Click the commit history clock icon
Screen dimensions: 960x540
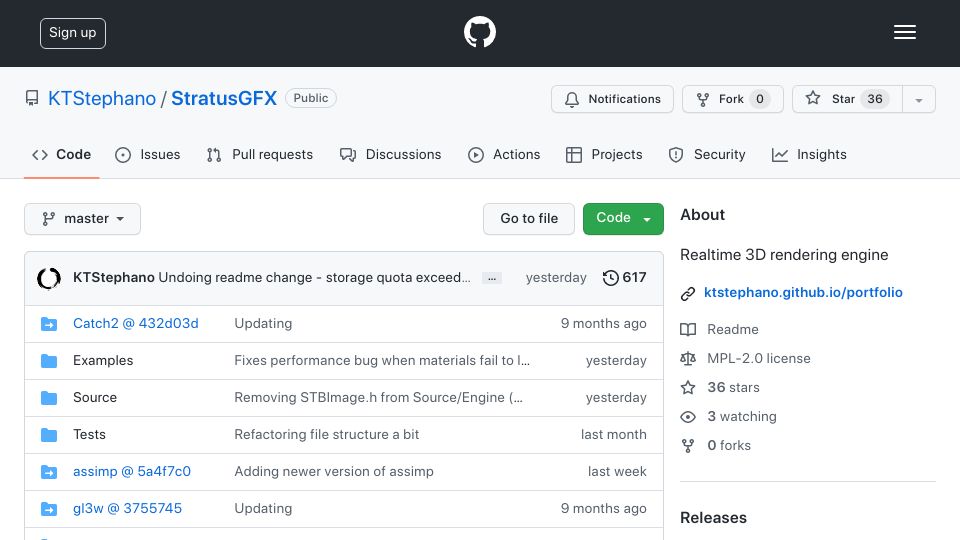click(610, 278)
